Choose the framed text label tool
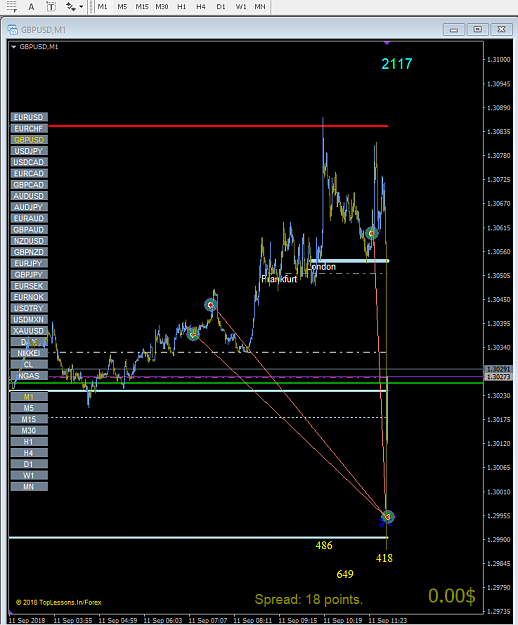 tap(51, 7)
